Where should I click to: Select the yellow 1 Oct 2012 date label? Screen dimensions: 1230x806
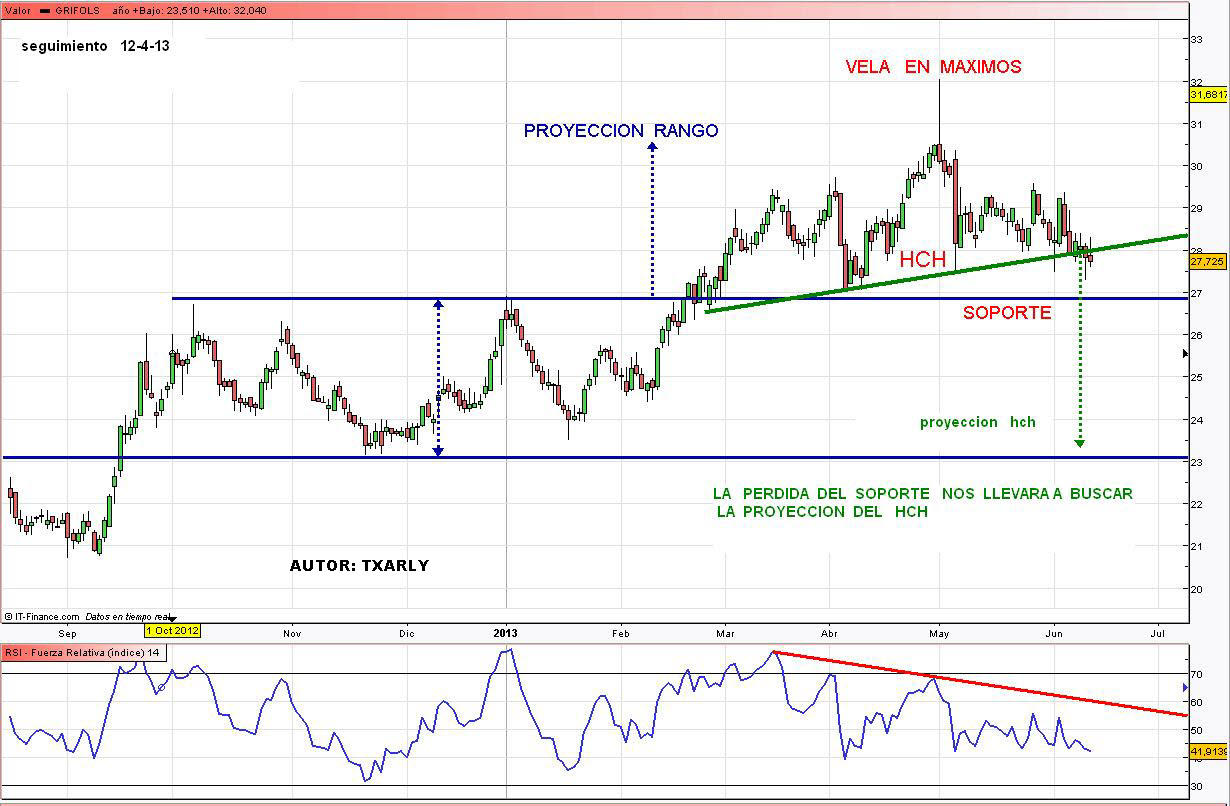coord(173,631)
